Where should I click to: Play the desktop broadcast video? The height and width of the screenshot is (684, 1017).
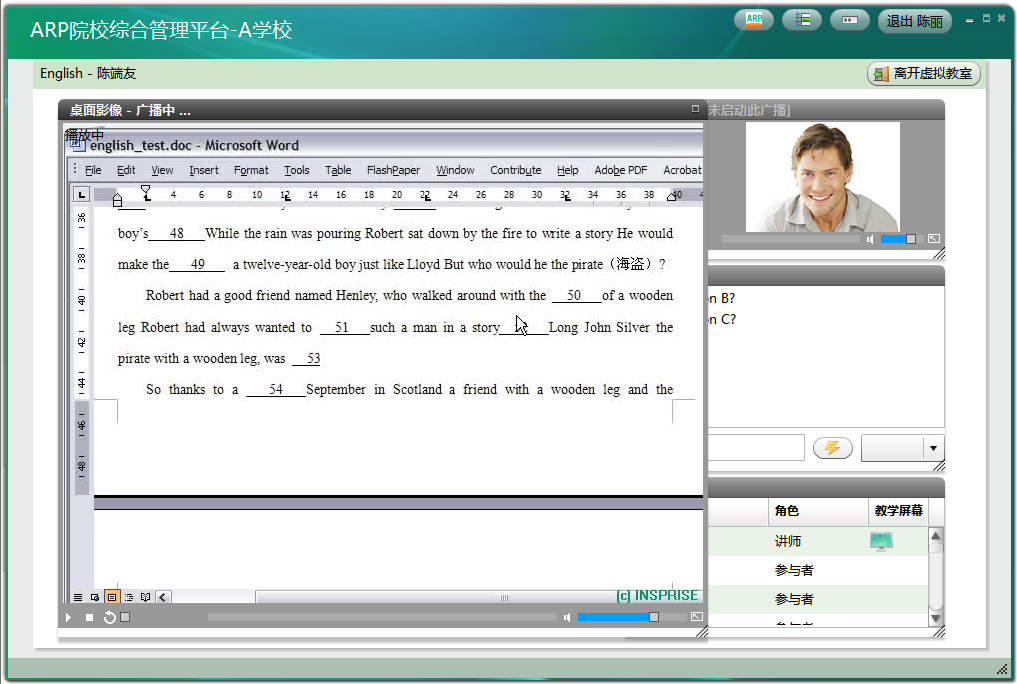pos(68,617)
